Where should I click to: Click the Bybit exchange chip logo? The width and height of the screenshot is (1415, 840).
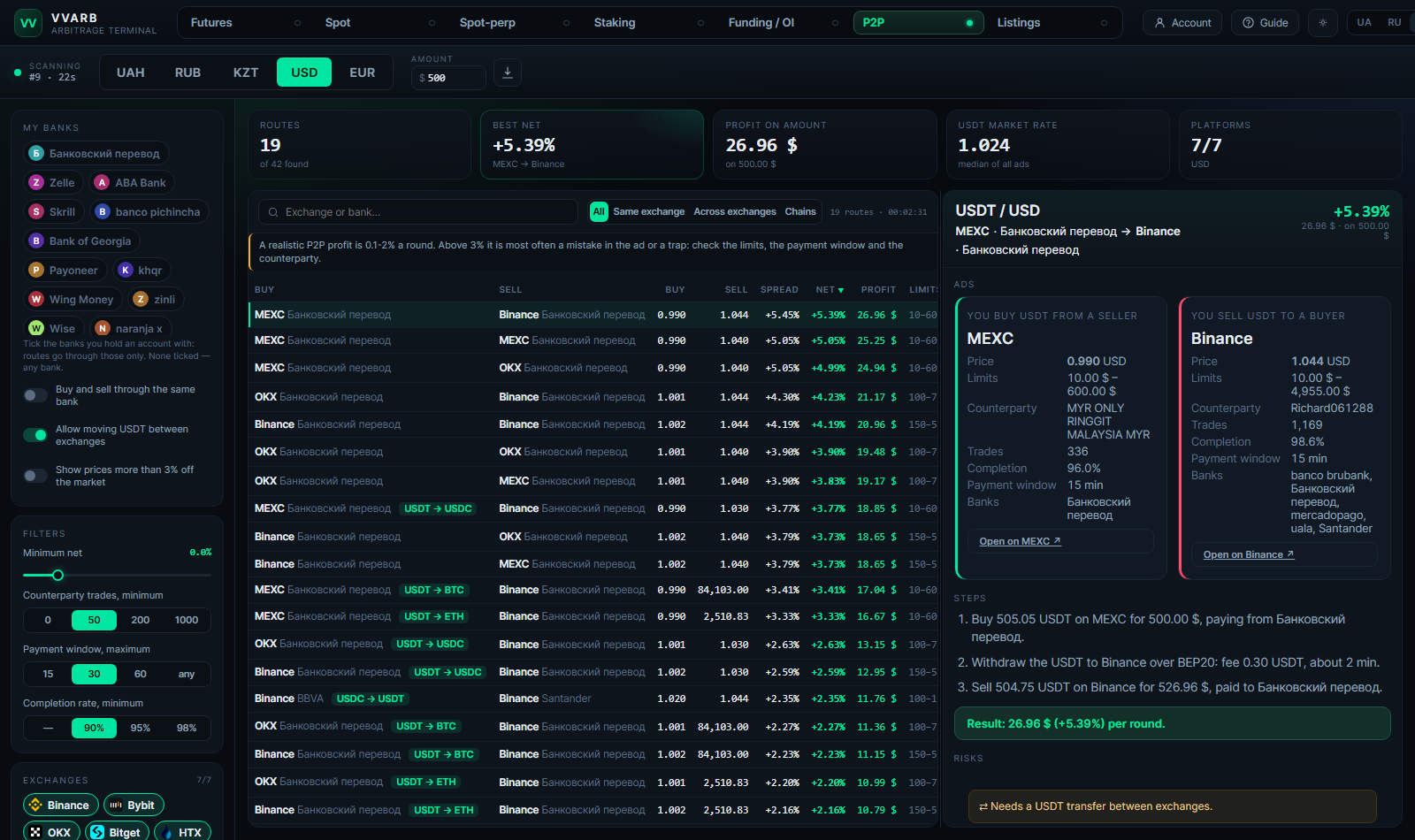pyautogui.click(x=116, y=806)
